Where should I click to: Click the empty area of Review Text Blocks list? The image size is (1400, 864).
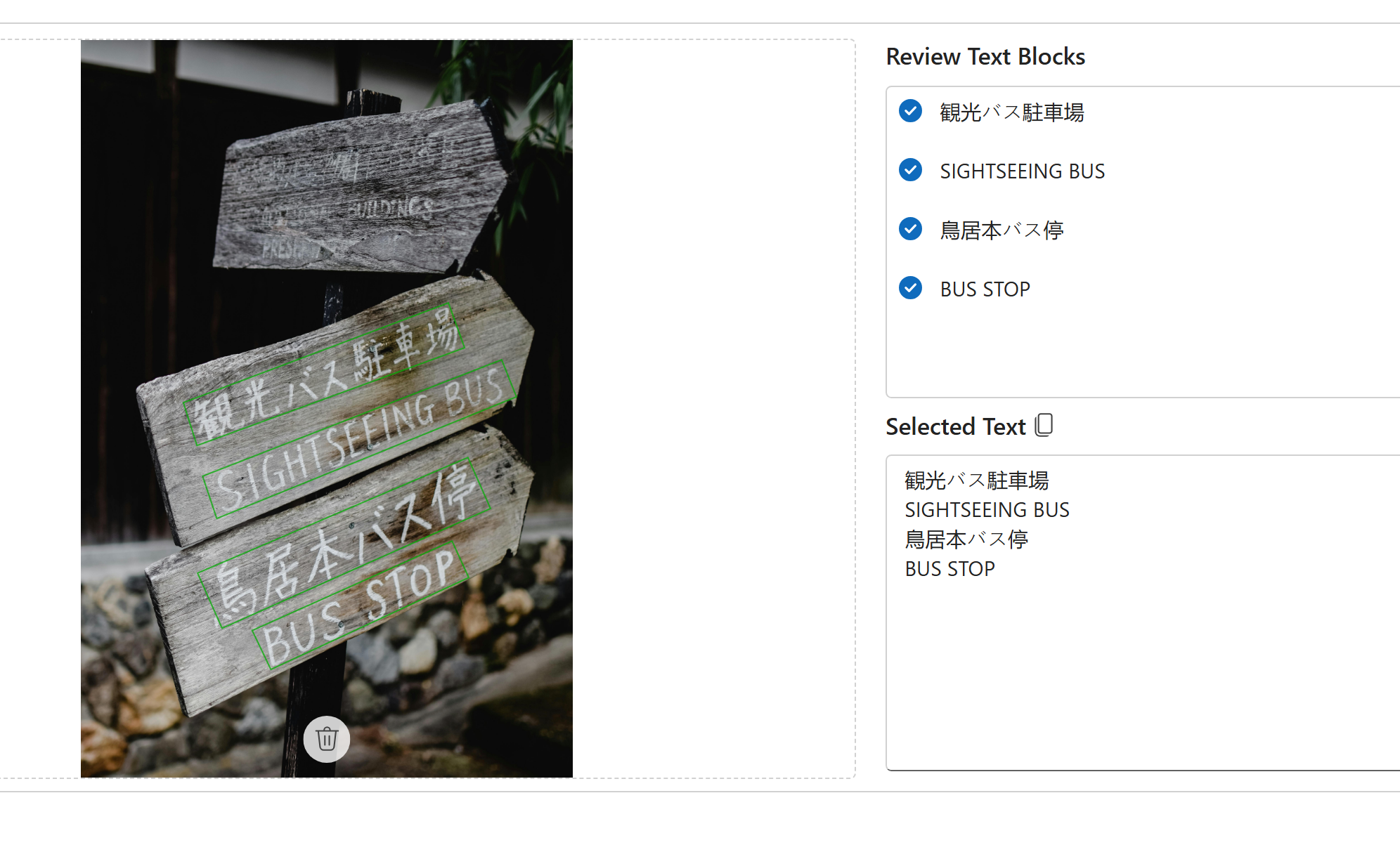click(1143, 351)
